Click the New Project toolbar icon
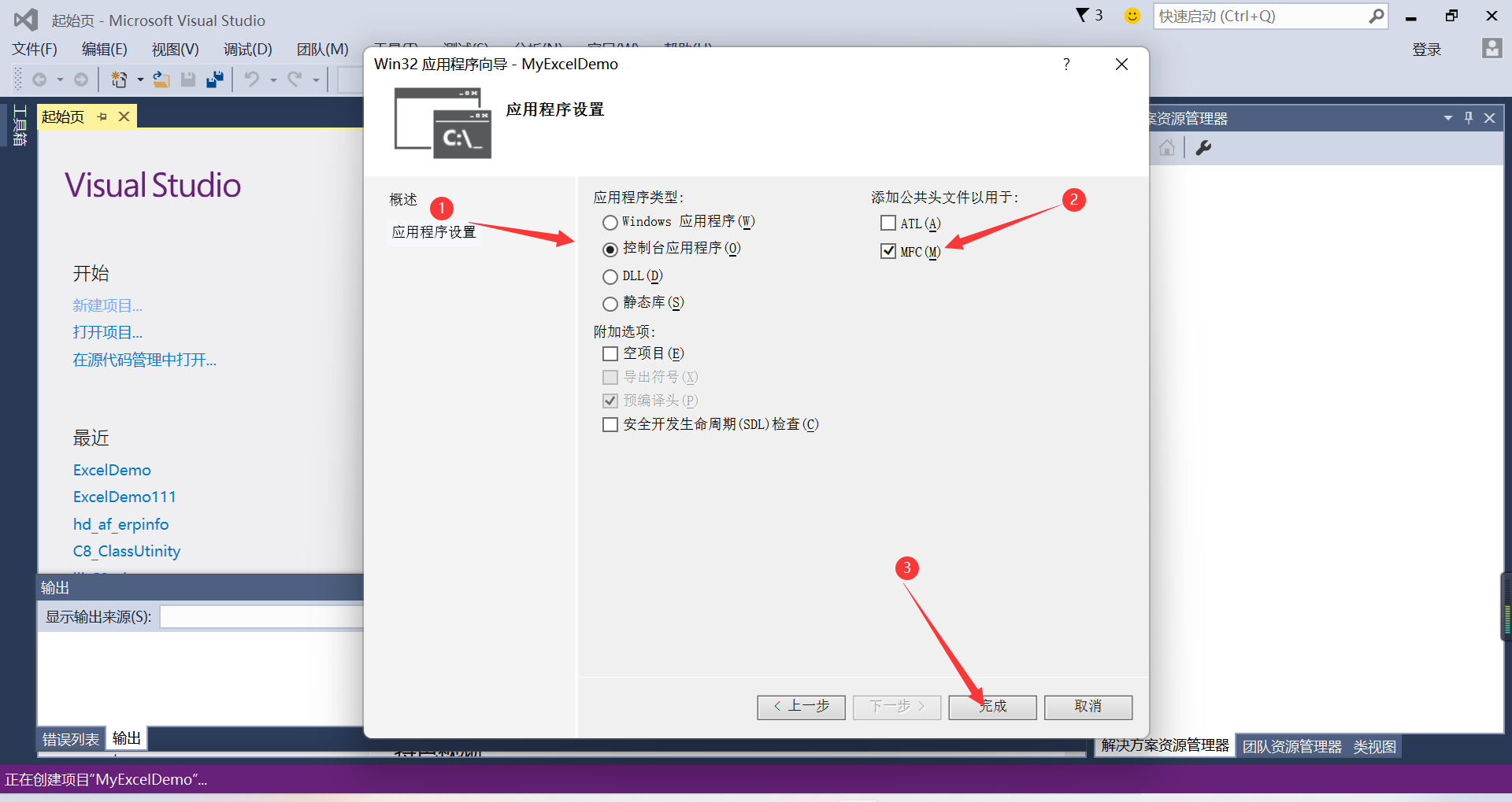This screenshot has width=1512, height=802. pos(120,79)
